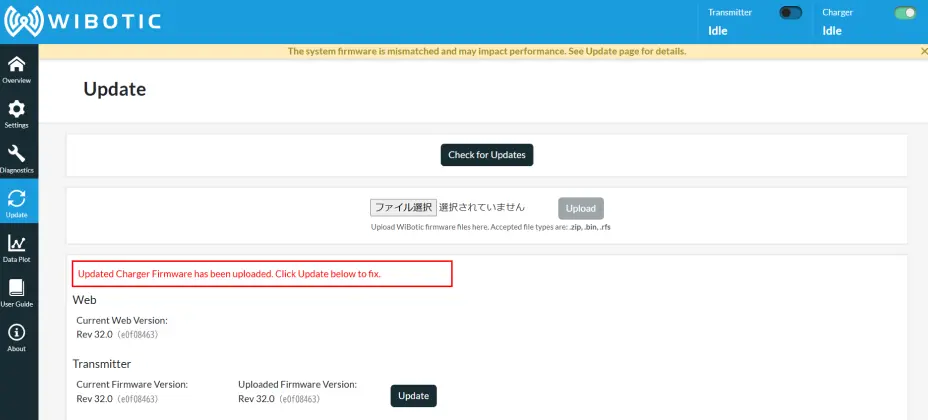Select the Update refresh-arrows icon in sidebar
This screenshot has width=928, height=420.
pyautogui.click(x=17, y=200)
